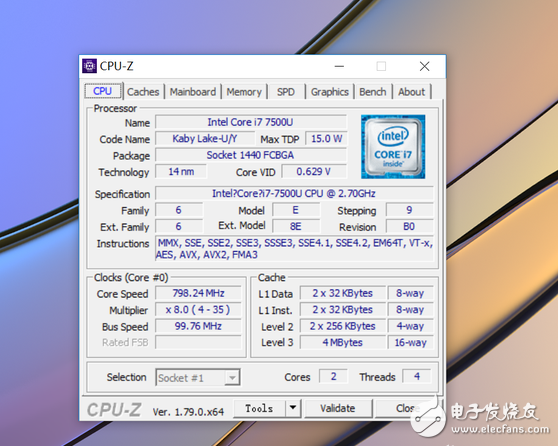Viewport: 558px width, 446px height.
Task: Close the CPU-Z window with X
Action: click(x=424, y=66)
